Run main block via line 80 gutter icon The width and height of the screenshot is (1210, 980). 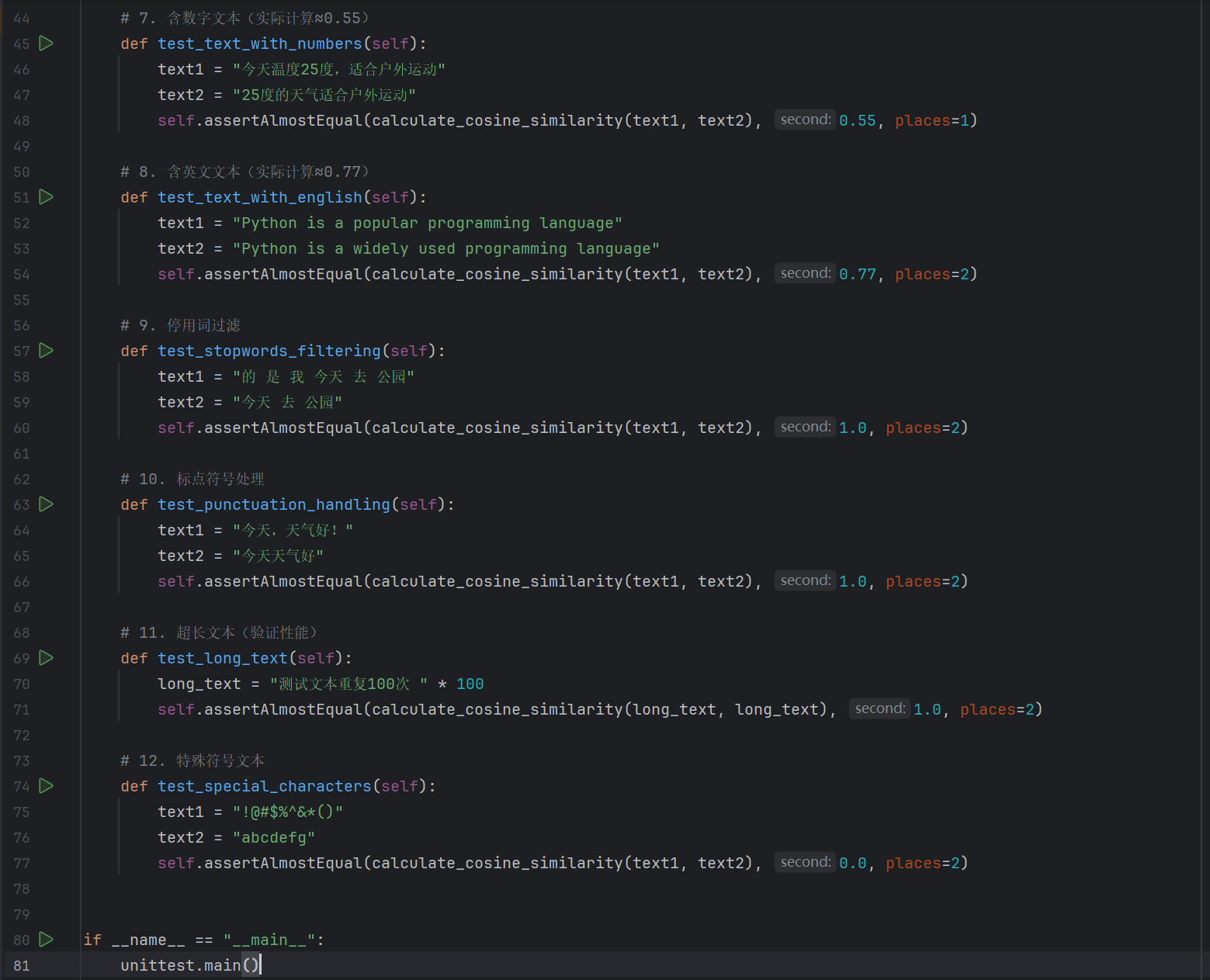tap(47, 940)
